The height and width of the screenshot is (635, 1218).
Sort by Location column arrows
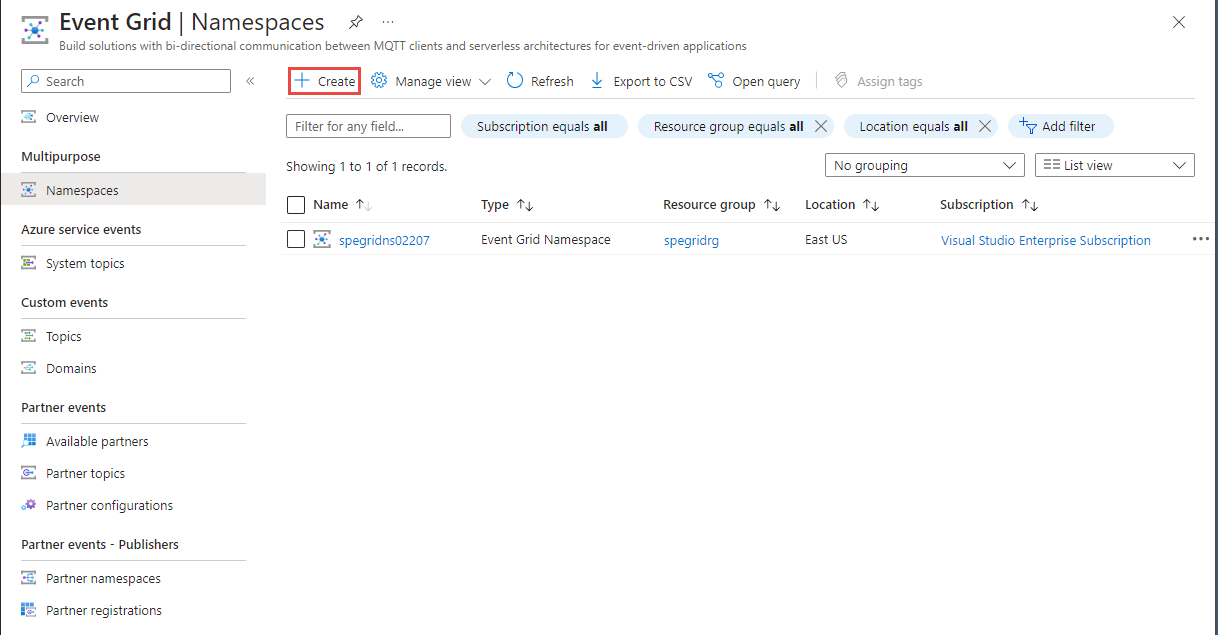[x=871, y=205]
